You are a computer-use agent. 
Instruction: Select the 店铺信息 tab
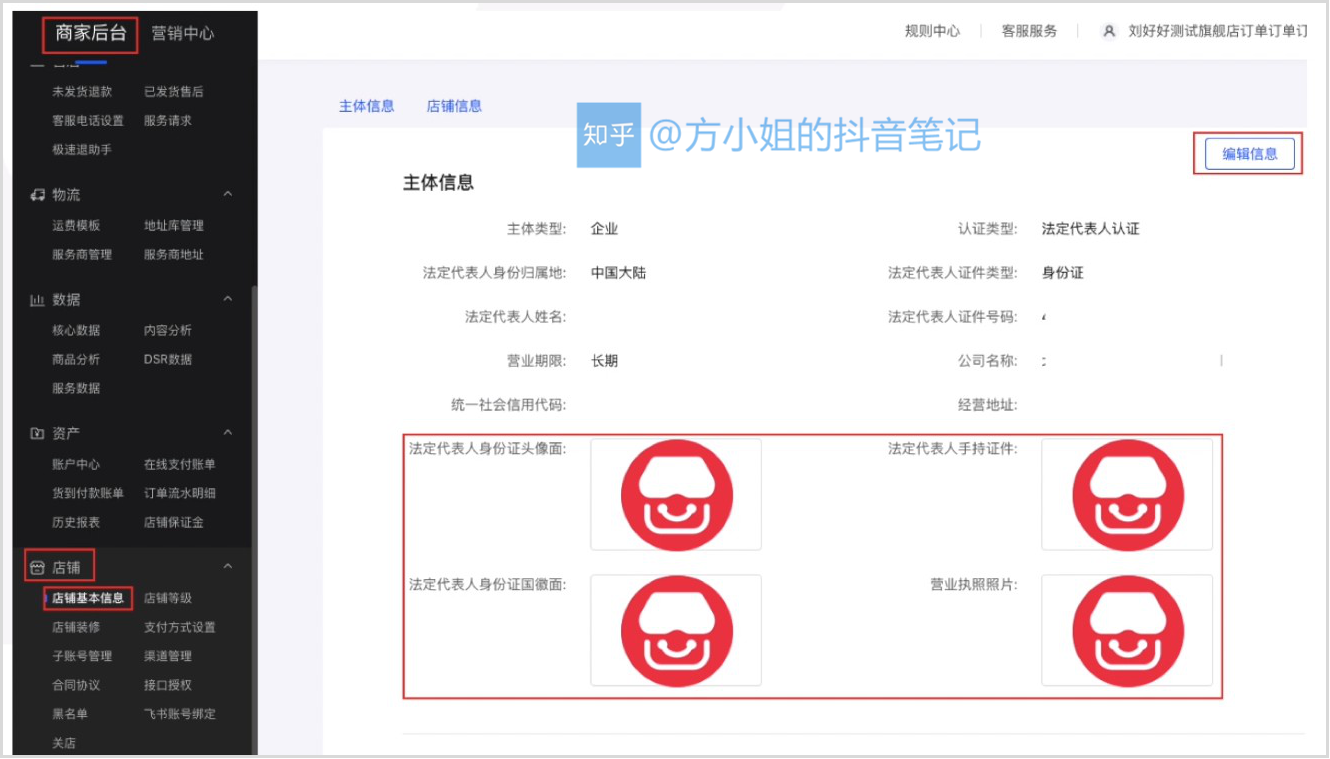click(x=455, y=106)
